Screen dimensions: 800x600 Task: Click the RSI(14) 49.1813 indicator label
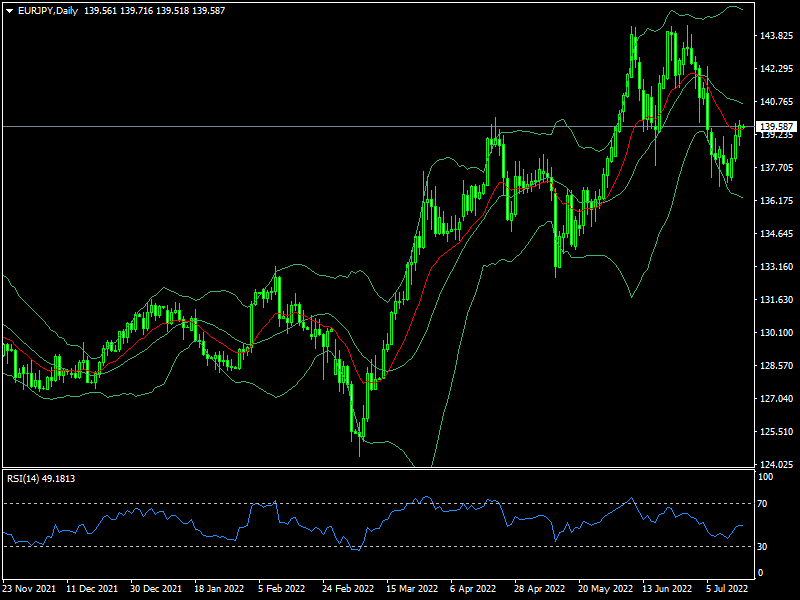(x=41, y=479)
